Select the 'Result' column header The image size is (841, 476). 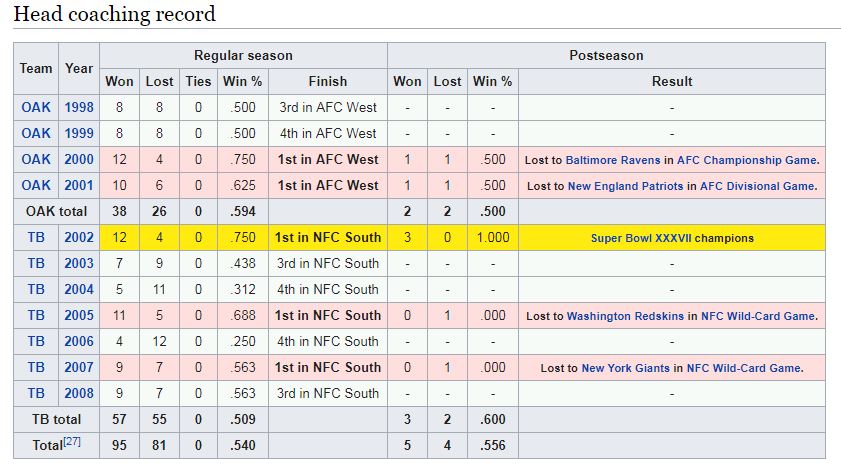coord(672,82)
